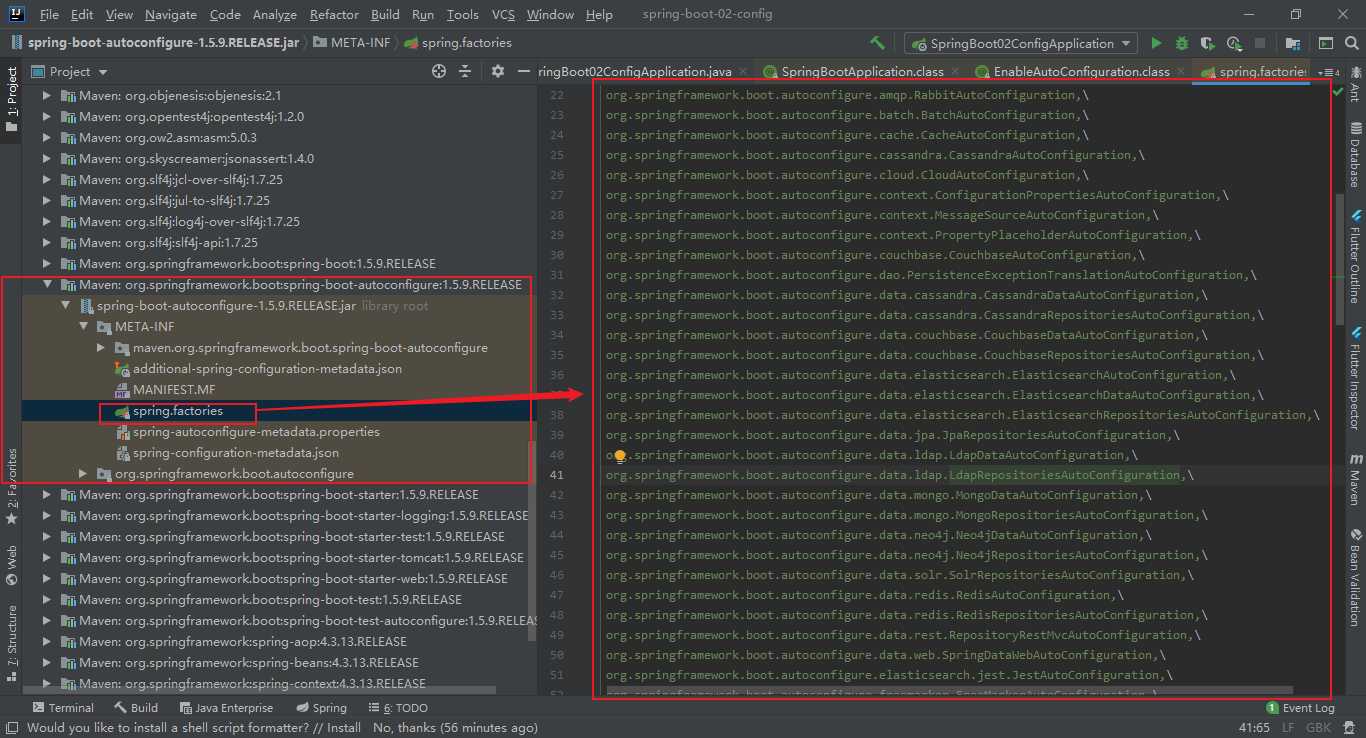This screenshot has height=738, width=1366.
Task: Click the editor vertical scrollbar
Action: coord(1340,258)
